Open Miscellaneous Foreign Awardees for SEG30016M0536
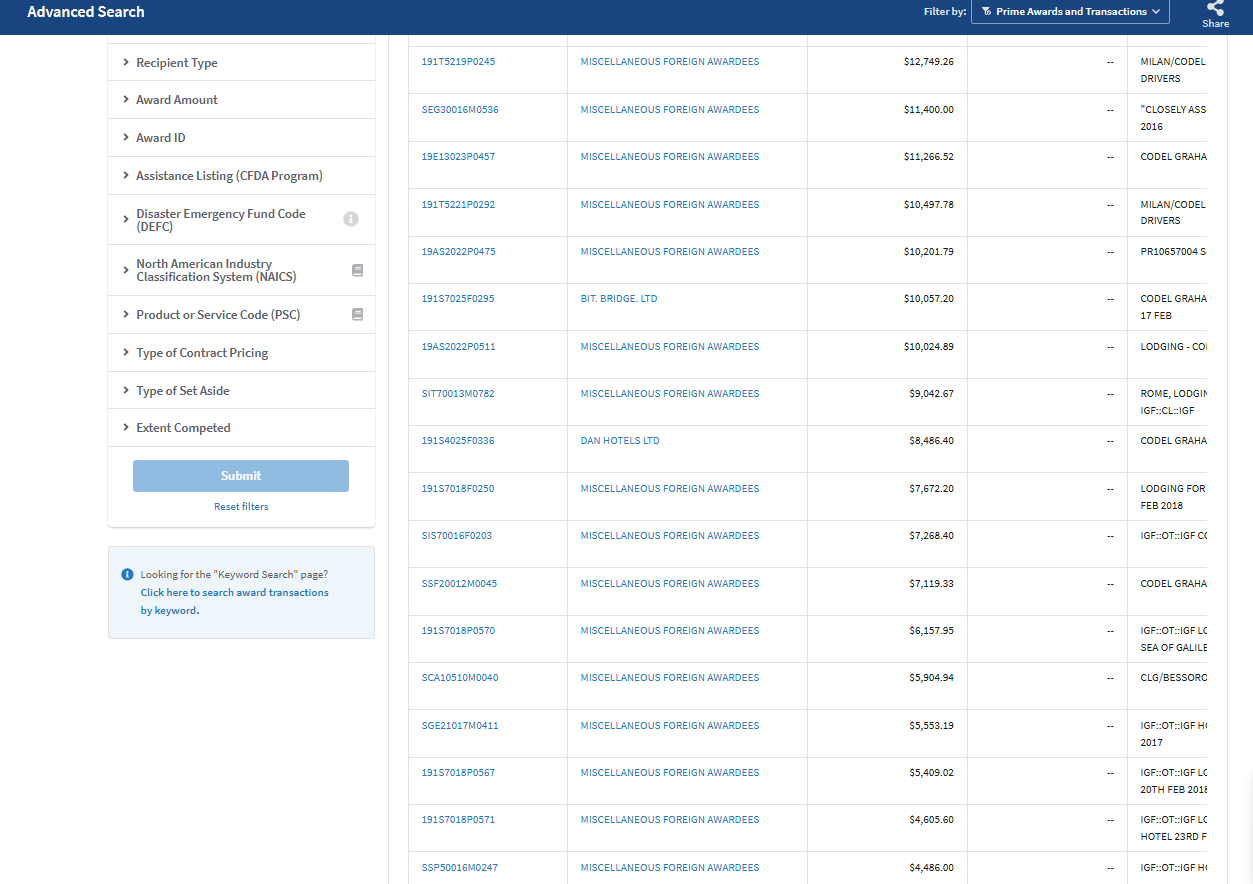Viewport: 1253px width, 884px height. point(670,110)
